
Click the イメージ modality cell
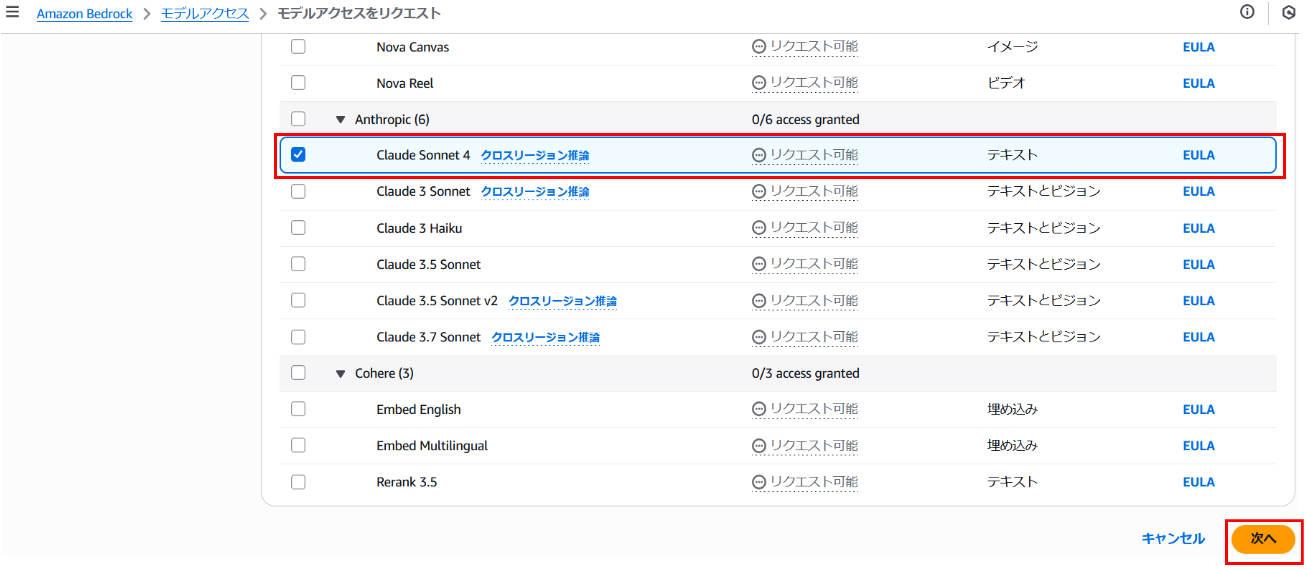tap(1013, 46)
